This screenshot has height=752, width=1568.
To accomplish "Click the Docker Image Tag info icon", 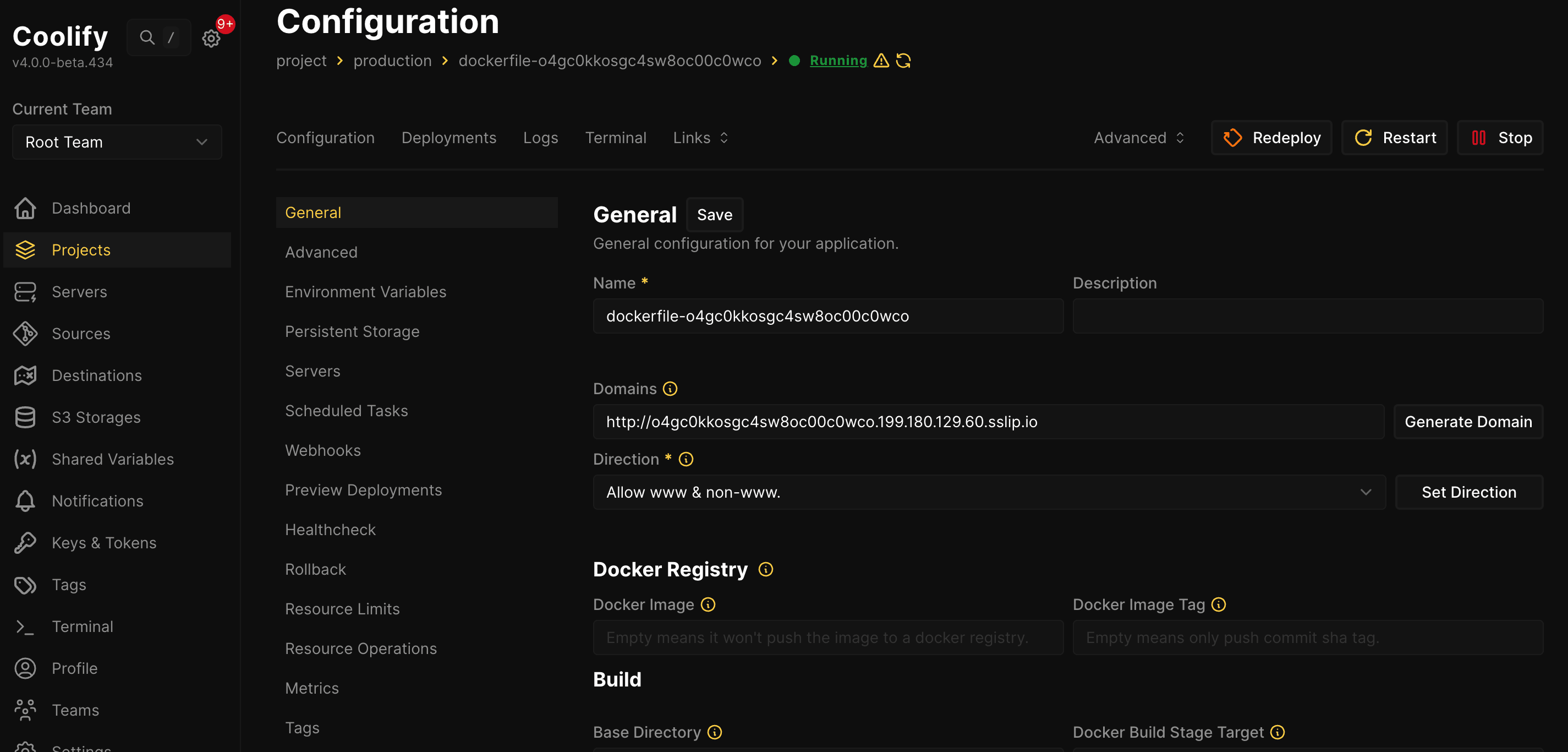I will click(x=1218, y=604).
